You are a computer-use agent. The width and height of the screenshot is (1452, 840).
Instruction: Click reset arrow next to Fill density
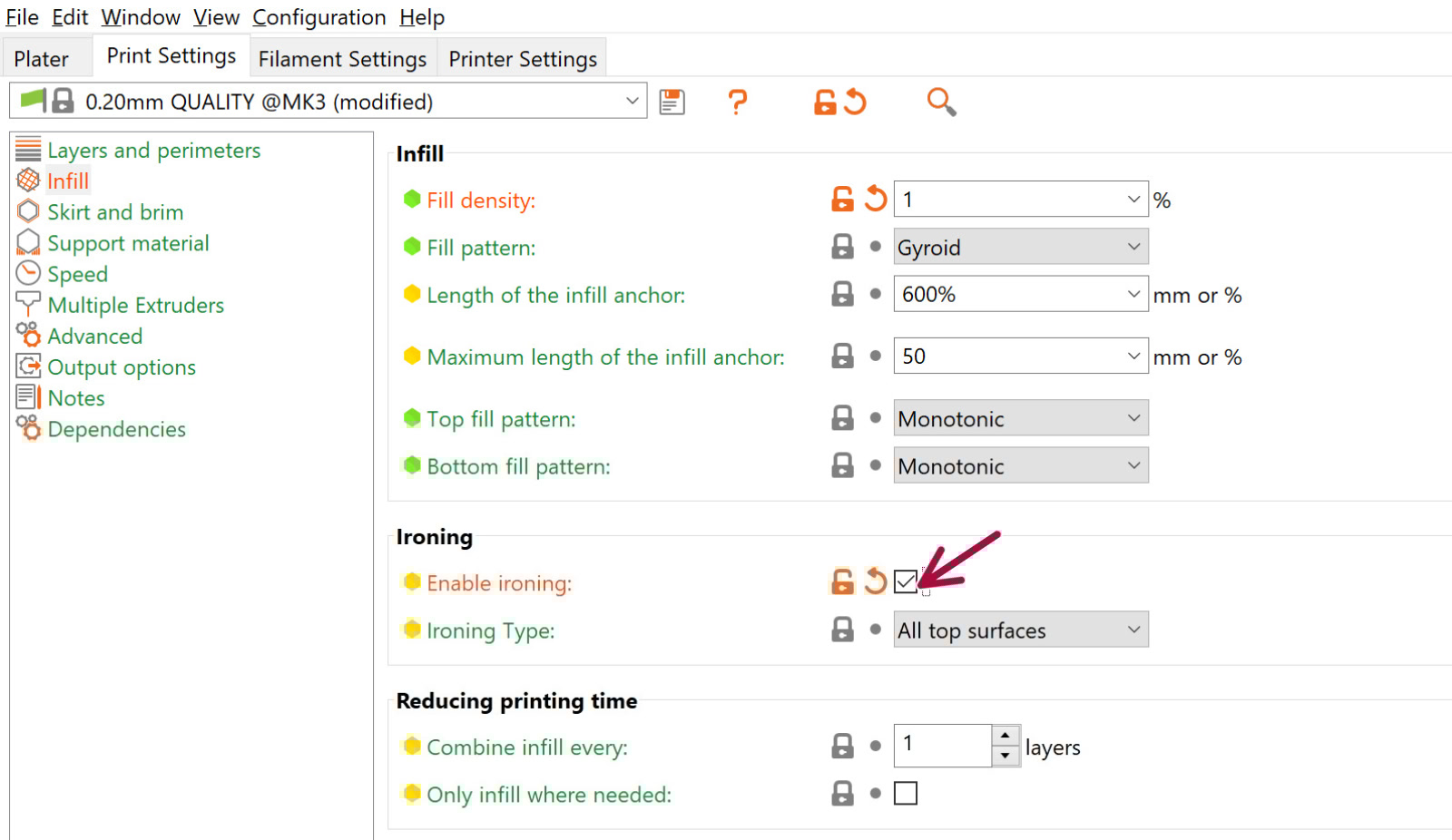(875, 199)
